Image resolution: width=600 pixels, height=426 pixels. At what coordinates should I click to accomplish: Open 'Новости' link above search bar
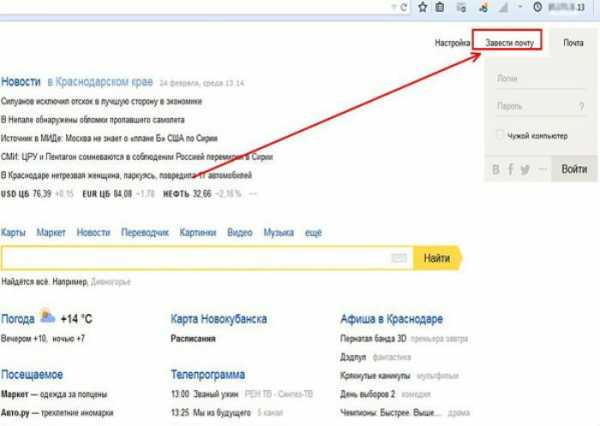point(93,233)
